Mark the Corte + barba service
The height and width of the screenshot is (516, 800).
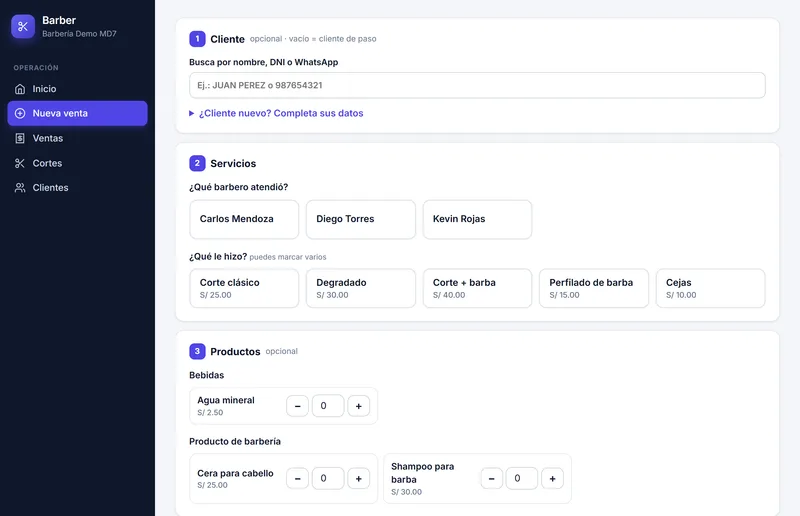(x=477, y=288)
